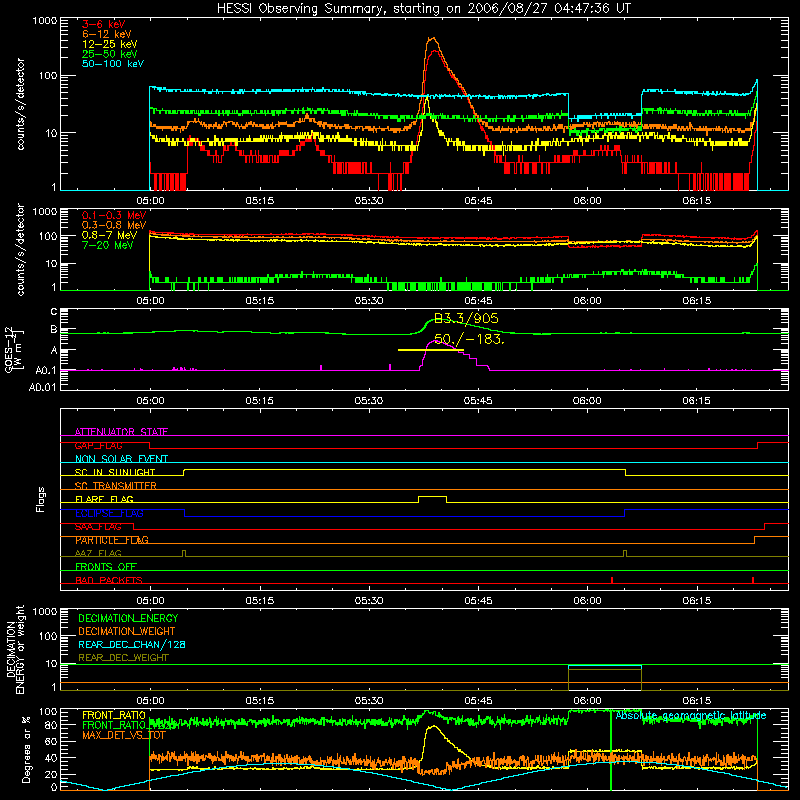Viewport: 800px width, 800px height.
Task: Click the 0.1-0.3 MeV legend label
Action: pyautogui.click(x=114, y=215)
